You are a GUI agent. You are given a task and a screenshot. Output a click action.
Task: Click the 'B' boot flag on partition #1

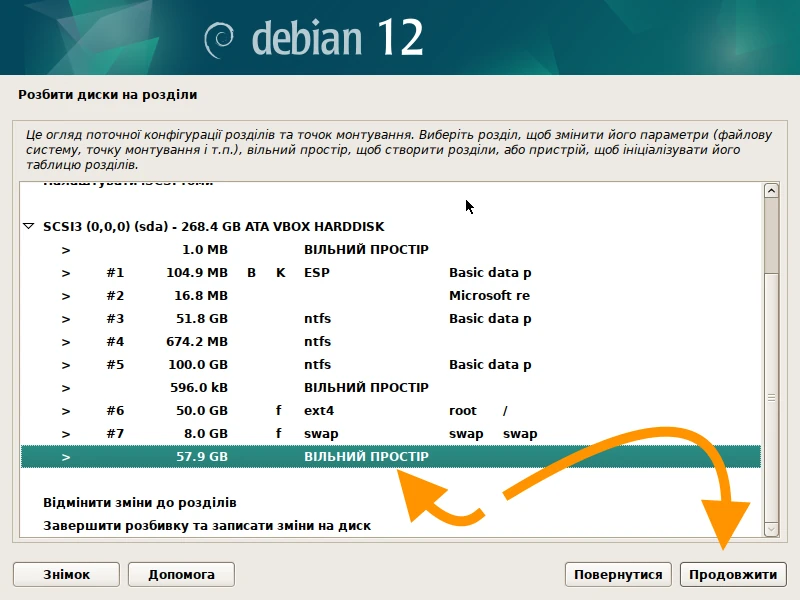coord(252,272)
